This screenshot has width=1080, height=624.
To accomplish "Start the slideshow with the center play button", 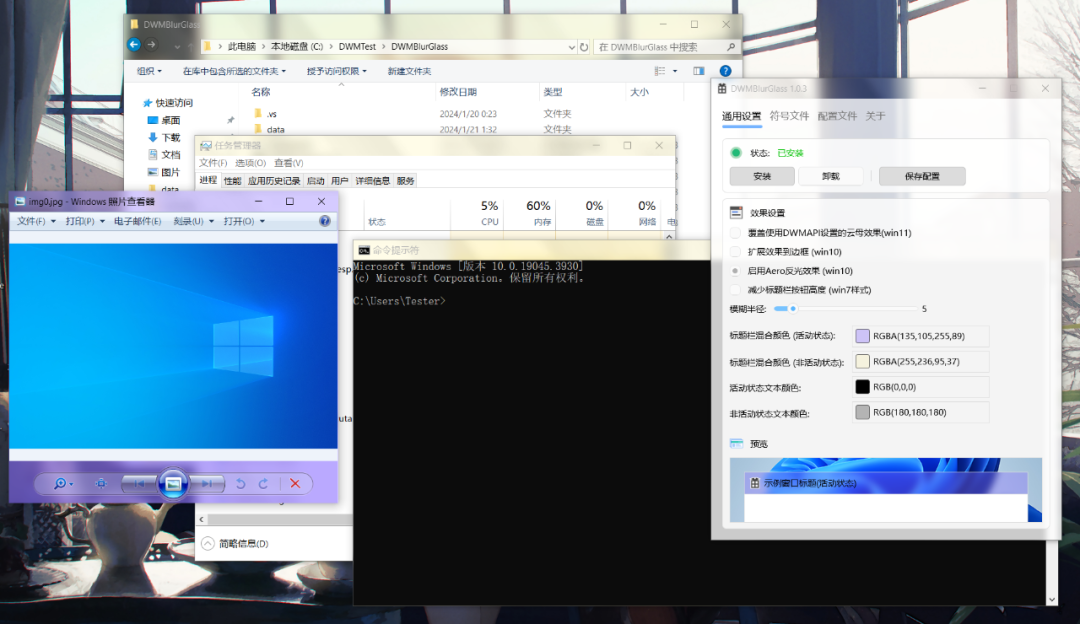I will coord(173,484).
